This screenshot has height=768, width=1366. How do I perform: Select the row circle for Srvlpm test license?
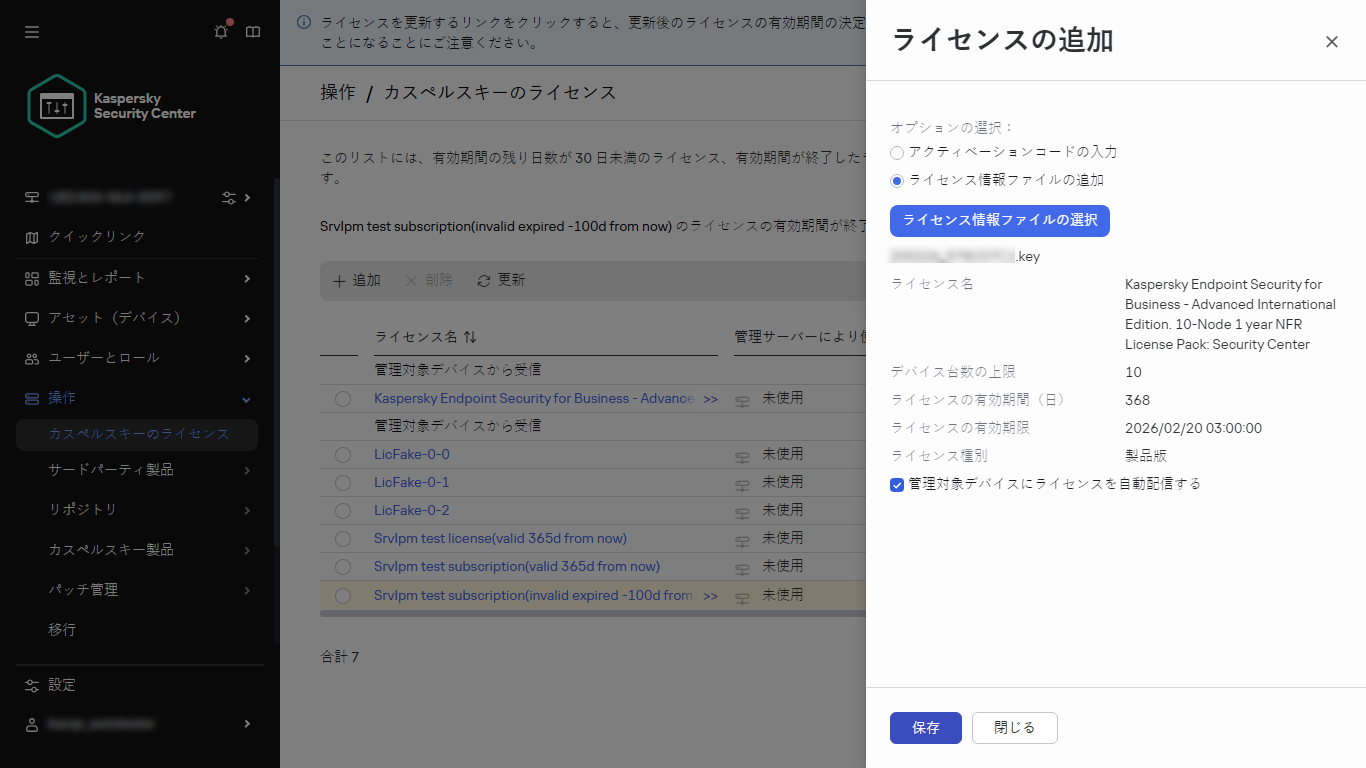click(343, 538)
